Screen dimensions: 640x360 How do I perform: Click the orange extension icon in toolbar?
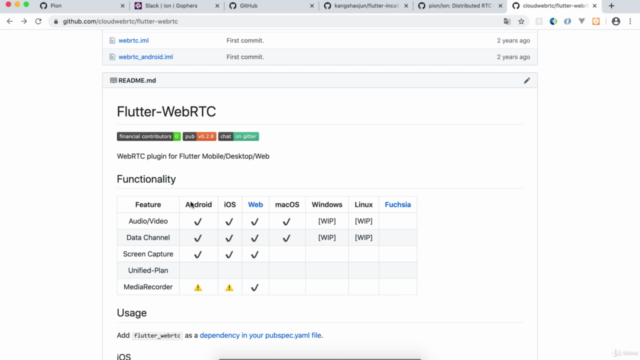click(596, 21)
